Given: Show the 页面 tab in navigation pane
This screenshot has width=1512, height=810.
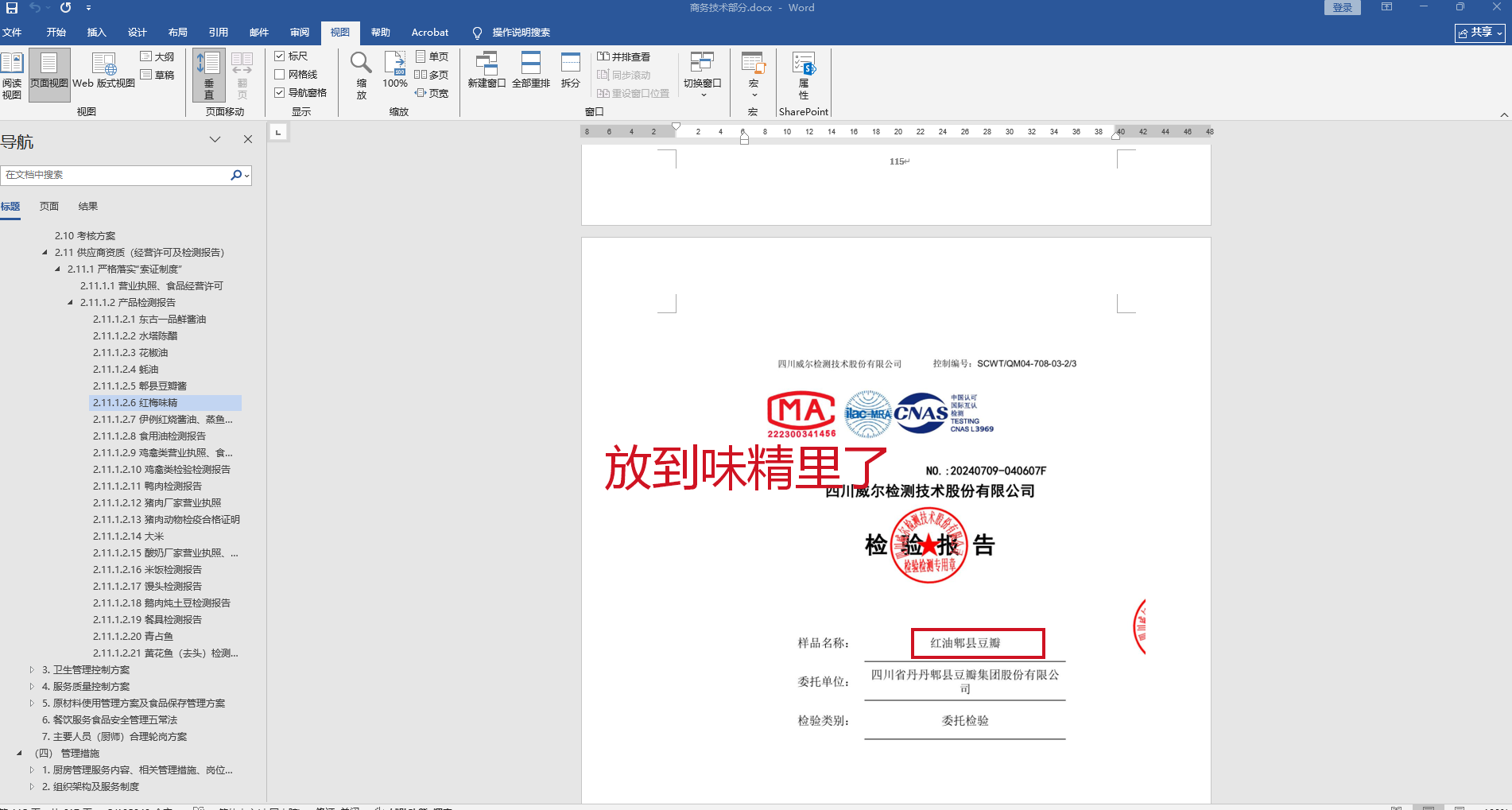Looking at the screenshot, I should pyautogui.click(x=49, y=207).
